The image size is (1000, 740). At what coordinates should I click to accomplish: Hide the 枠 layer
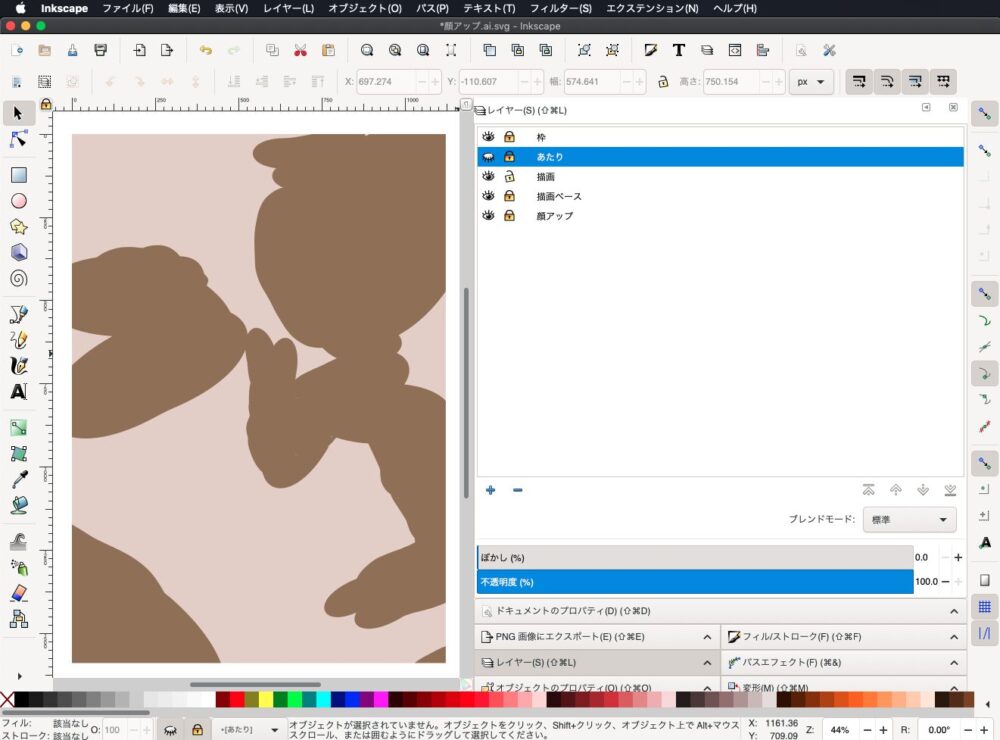point(489,137)
